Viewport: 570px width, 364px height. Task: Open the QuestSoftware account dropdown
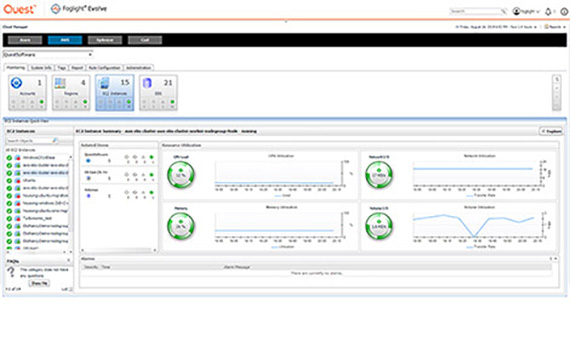point(48,55)
